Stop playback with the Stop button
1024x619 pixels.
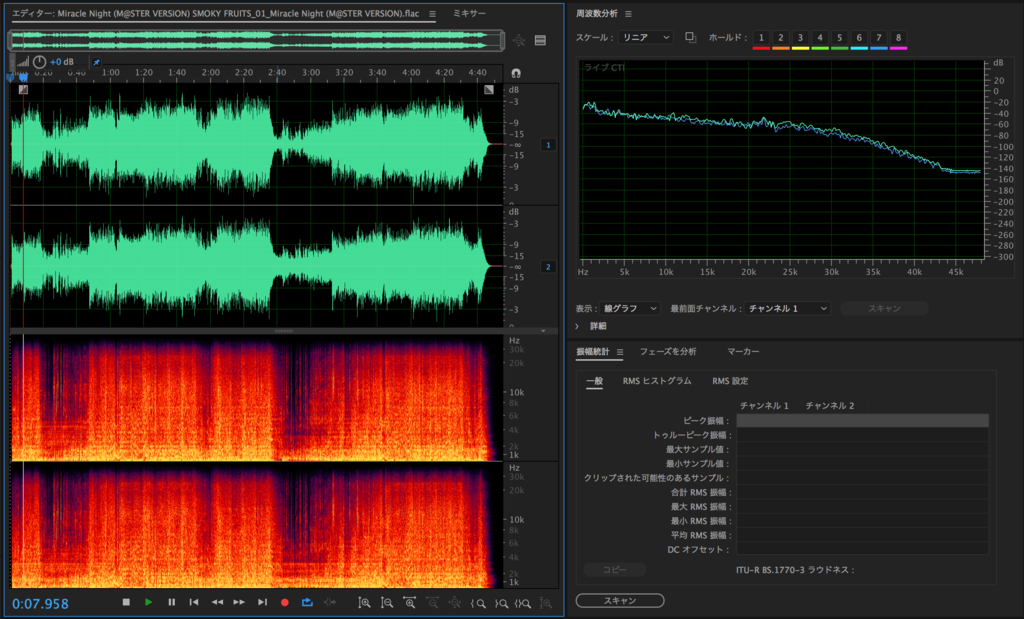pyautogui.click(x=126, y=602)
